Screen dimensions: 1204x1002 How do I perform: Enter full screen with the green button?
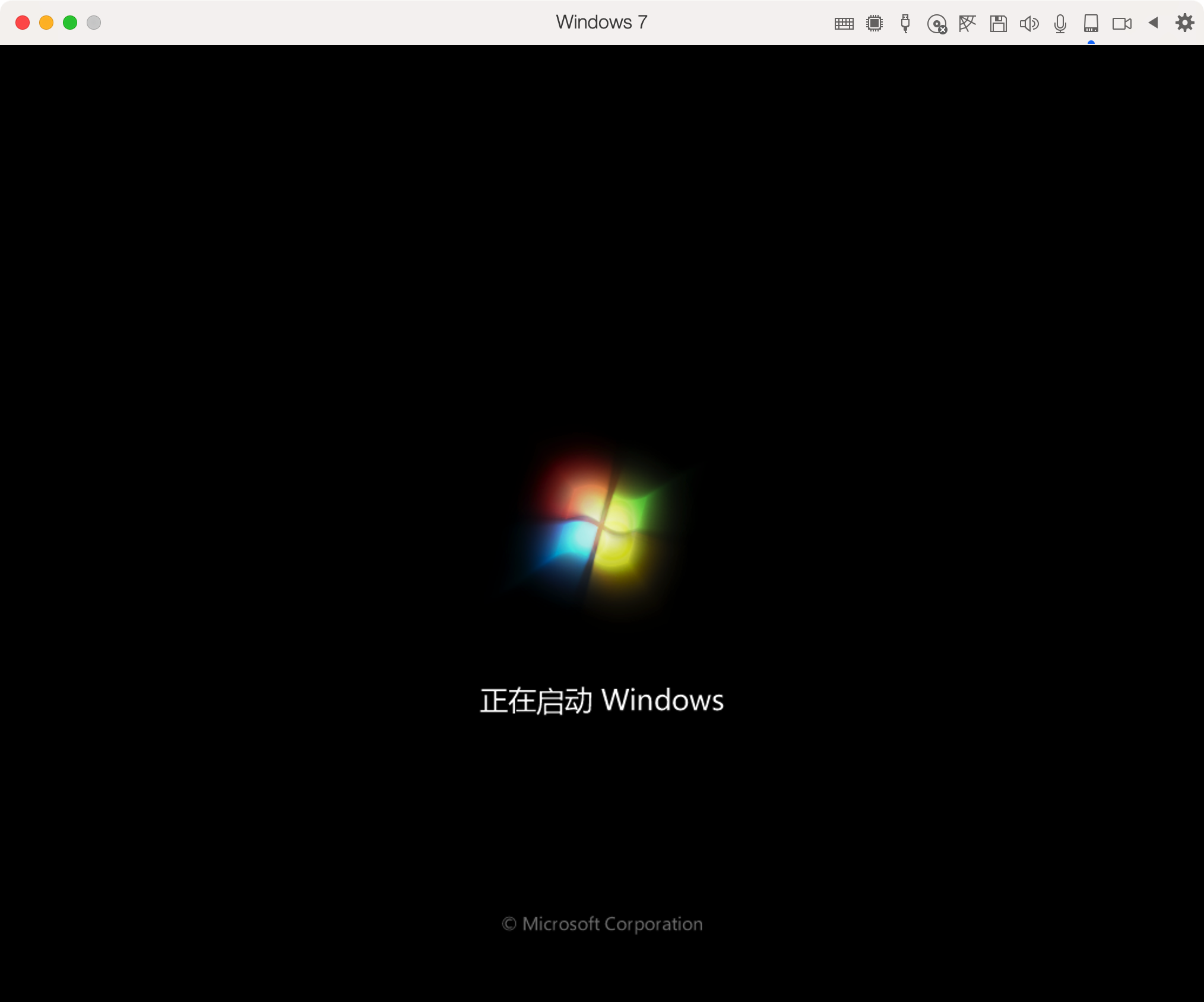[70, 23]
